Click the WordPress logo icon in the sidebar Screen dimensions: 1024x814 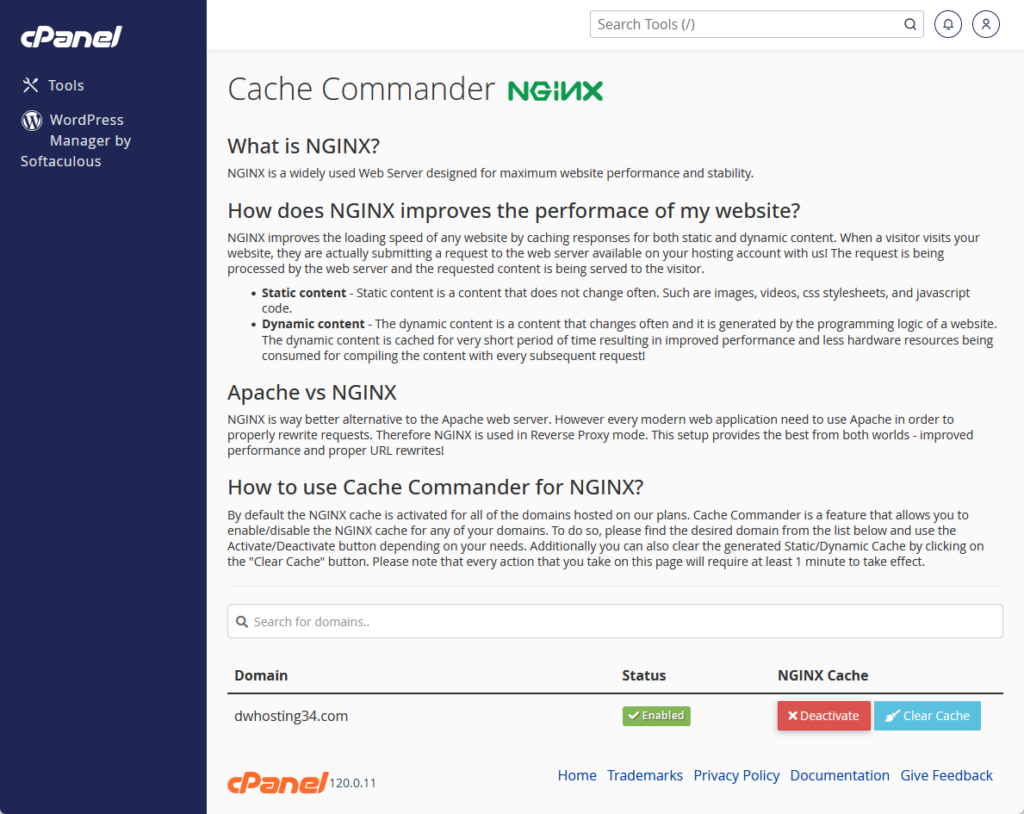pos(31,120)
